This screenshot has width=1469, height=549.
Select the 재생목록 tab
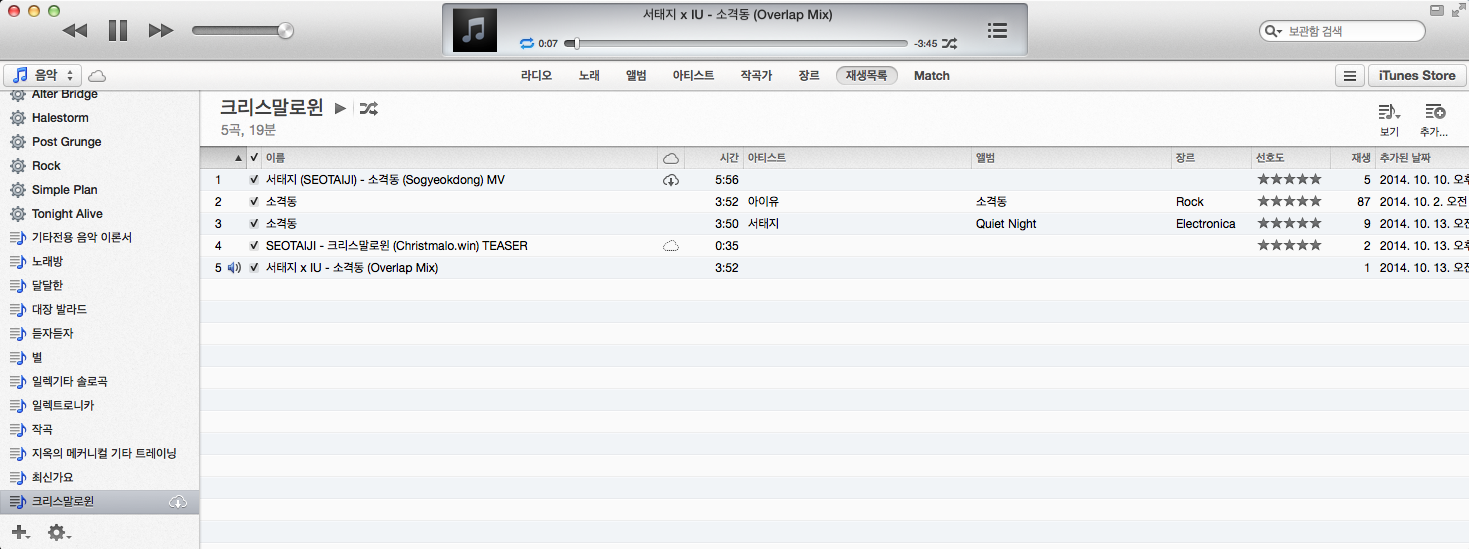(867, 75)
